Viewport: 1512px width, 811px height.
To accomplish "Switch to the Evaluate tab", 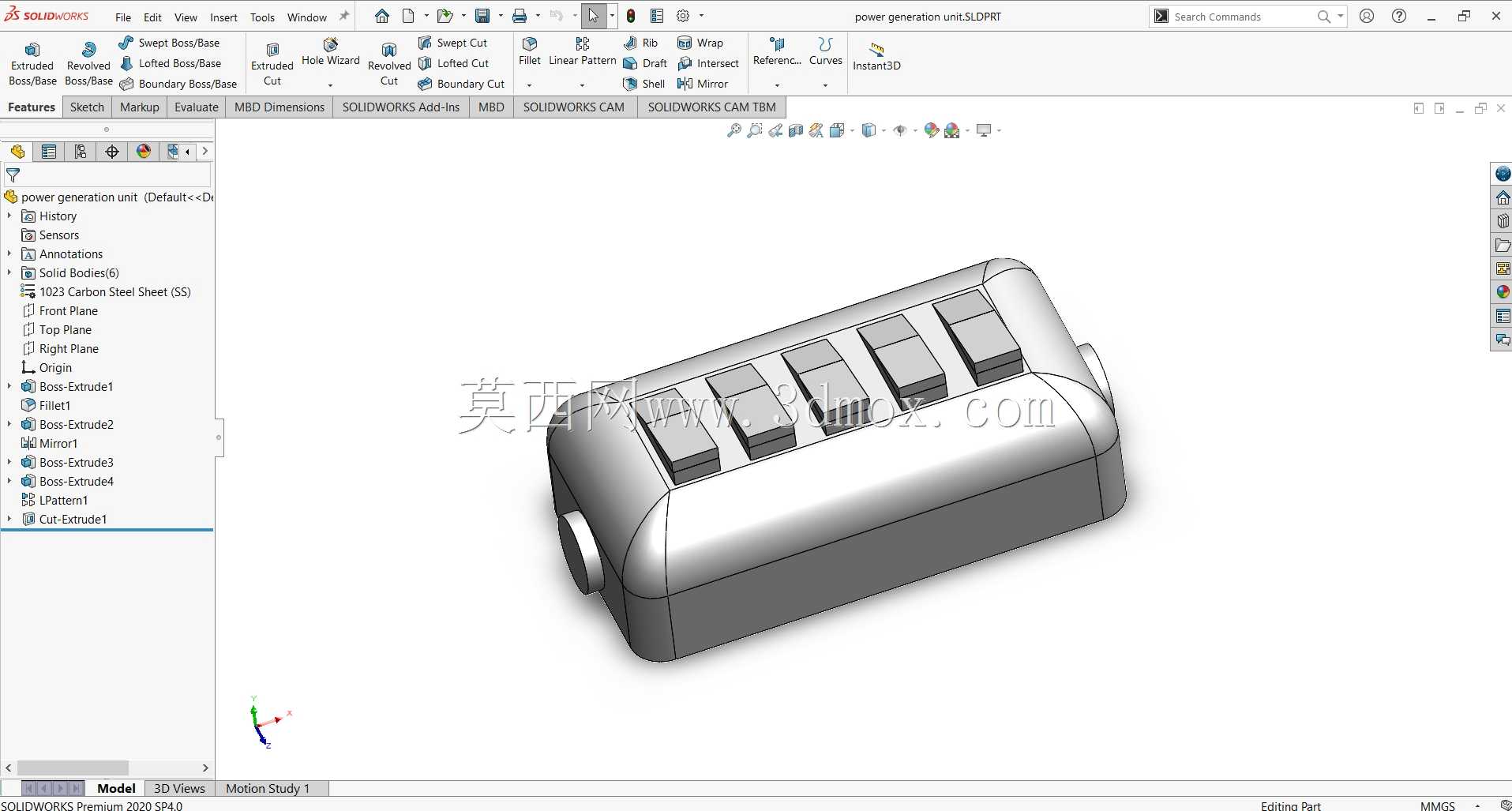I will tap(197, 107).
